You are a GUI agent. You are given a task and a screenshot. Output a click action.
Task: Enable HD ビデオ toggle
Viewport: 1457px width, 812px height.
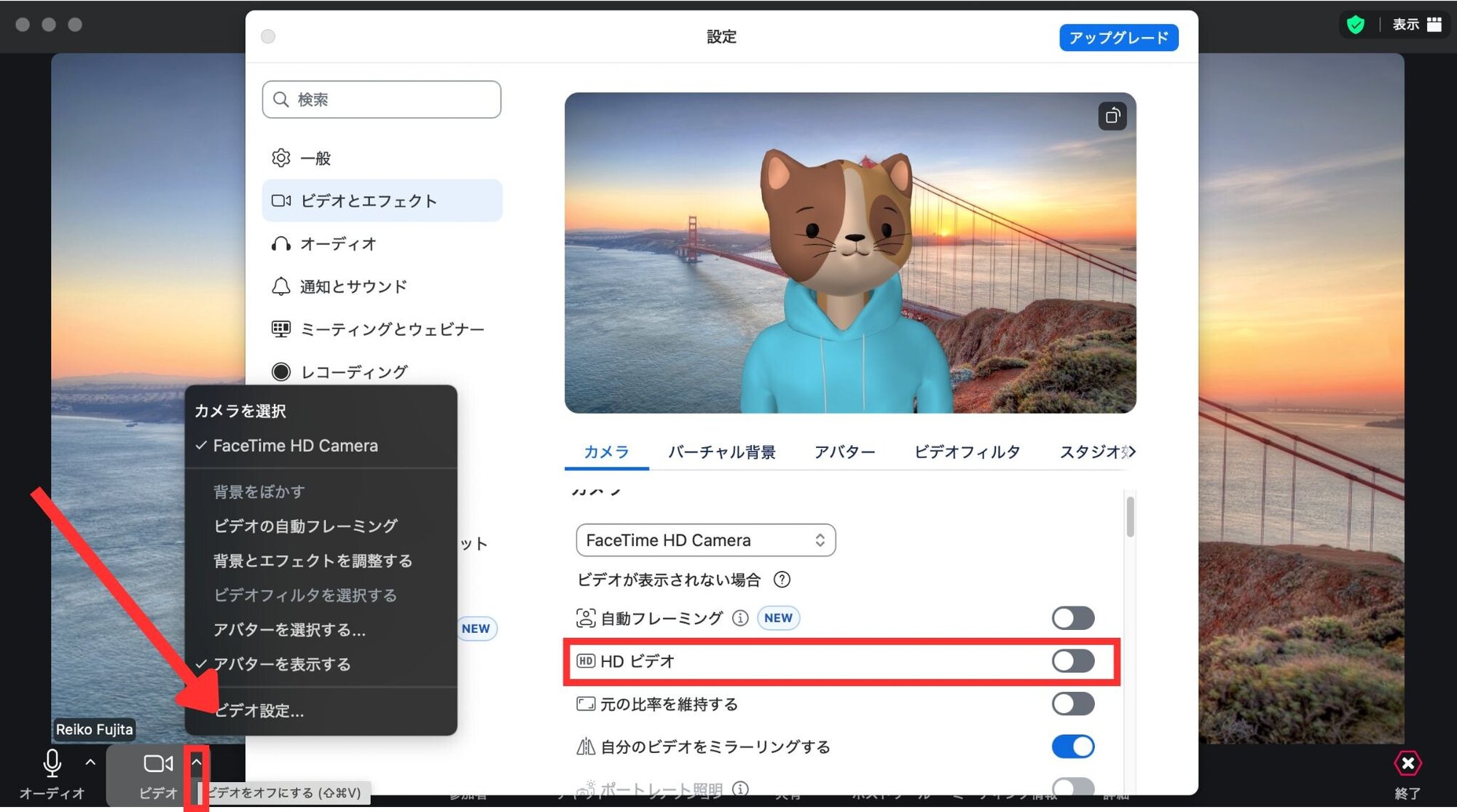pos(1073,661)
